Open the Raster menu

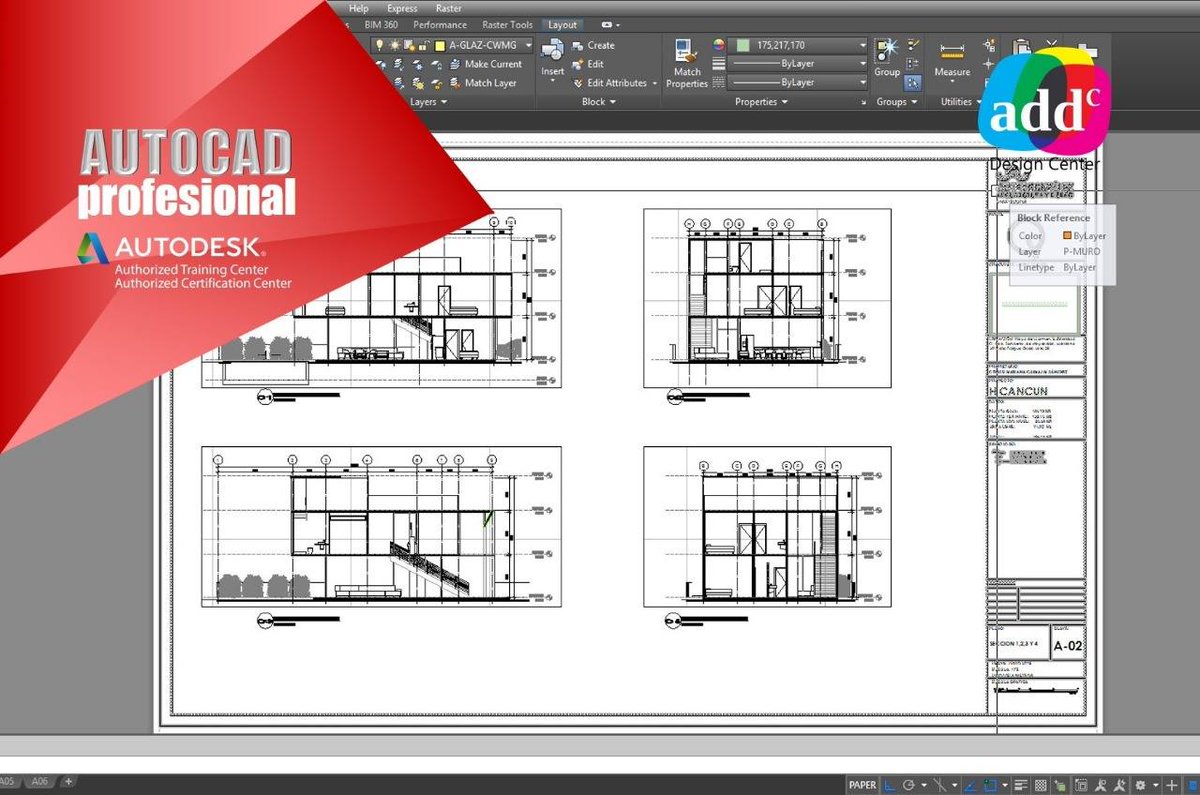point(449,8)
